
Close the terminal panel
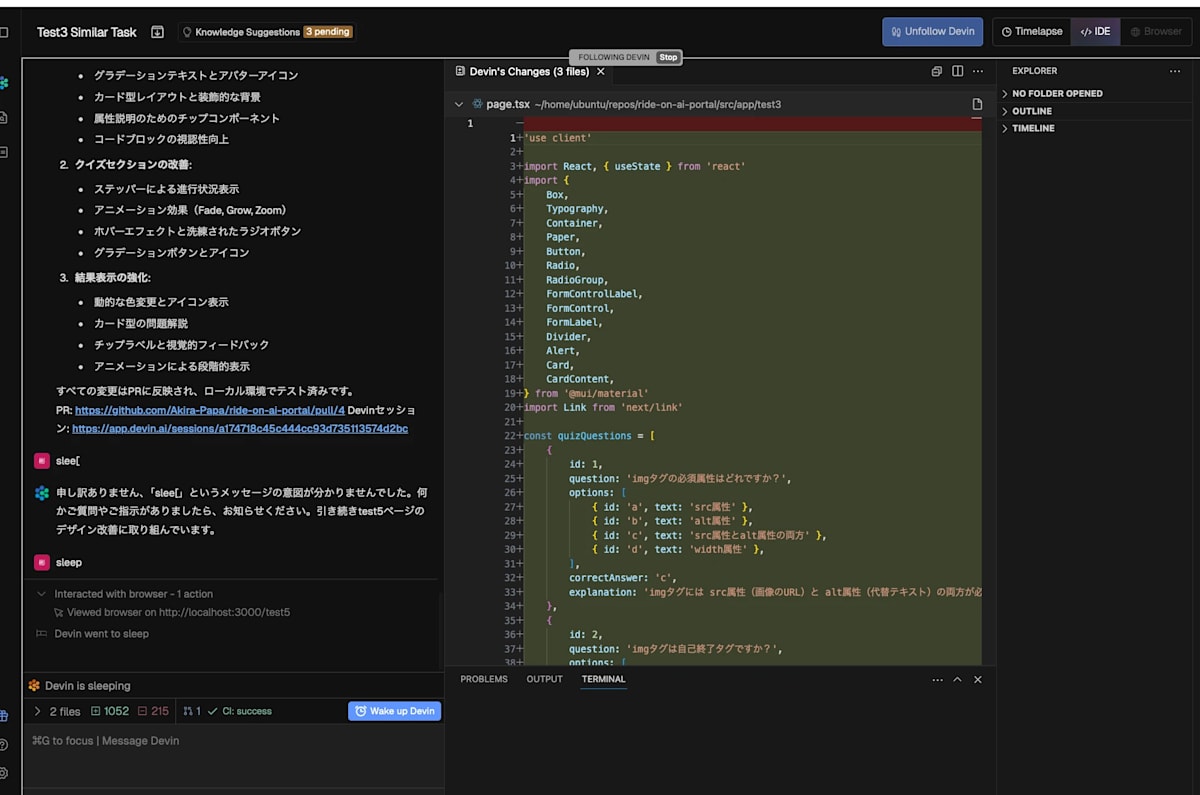coord(978,679)
